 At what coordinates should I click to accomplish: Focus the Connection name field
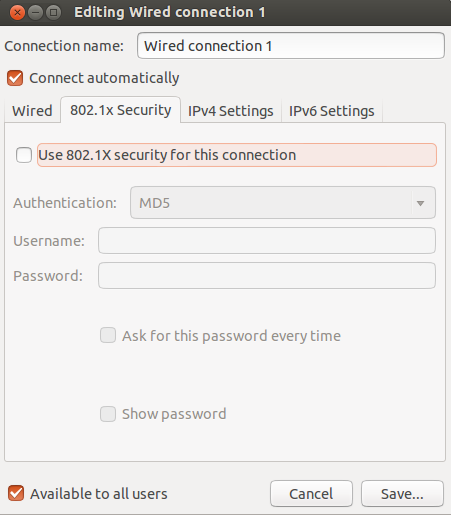(291, 46)
